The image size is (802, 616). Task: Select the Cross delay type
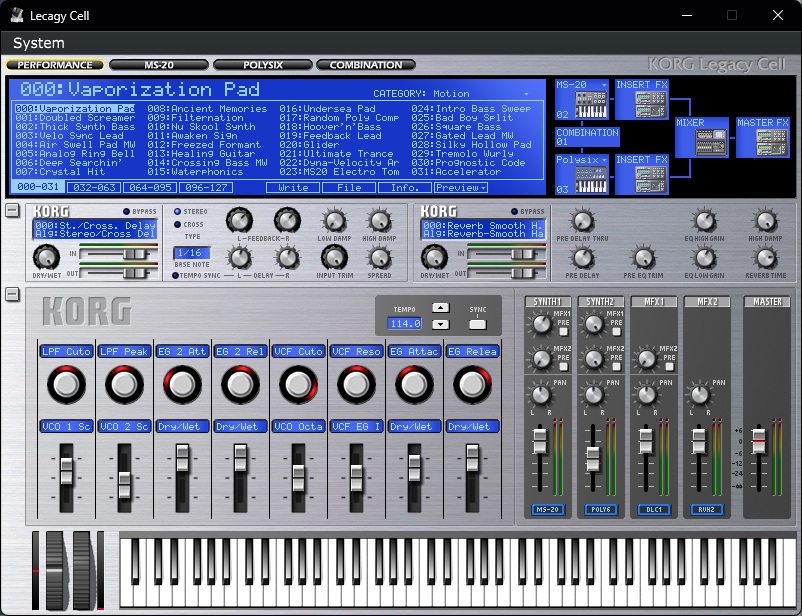(177, 224)
